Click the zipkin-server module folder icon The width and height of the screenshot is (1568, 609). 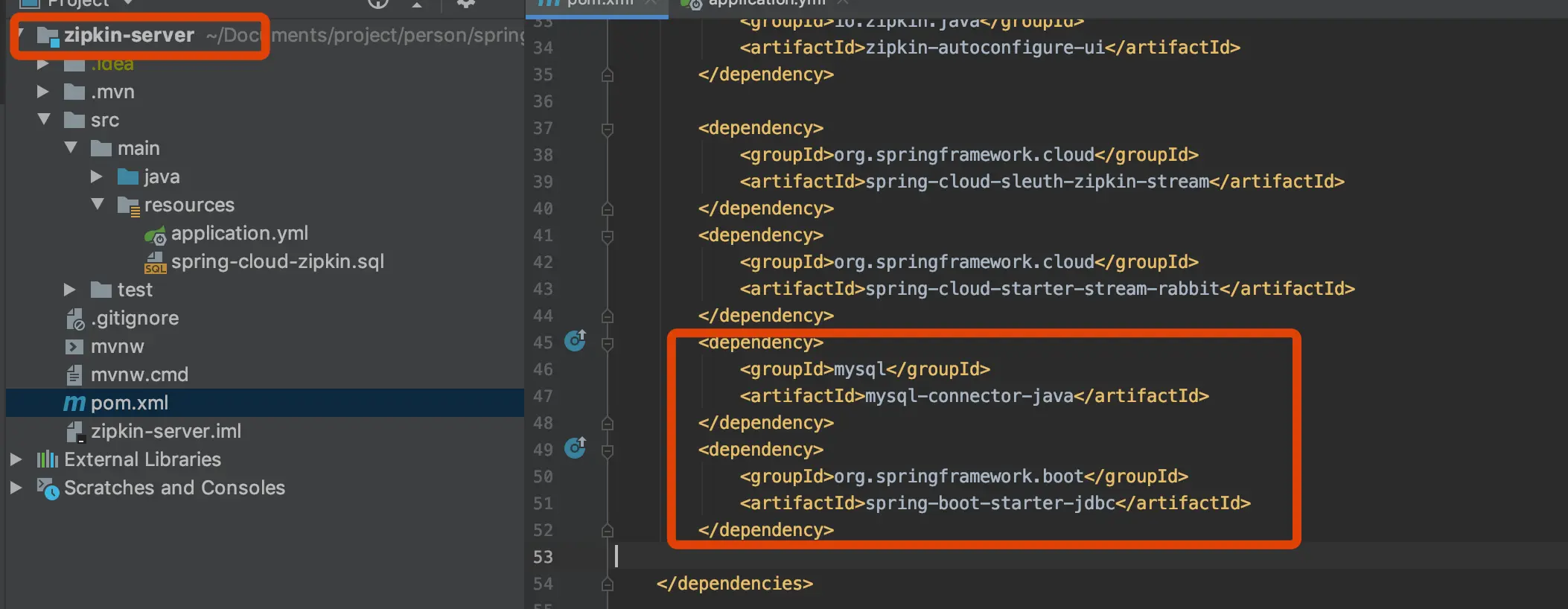[48, 36]
